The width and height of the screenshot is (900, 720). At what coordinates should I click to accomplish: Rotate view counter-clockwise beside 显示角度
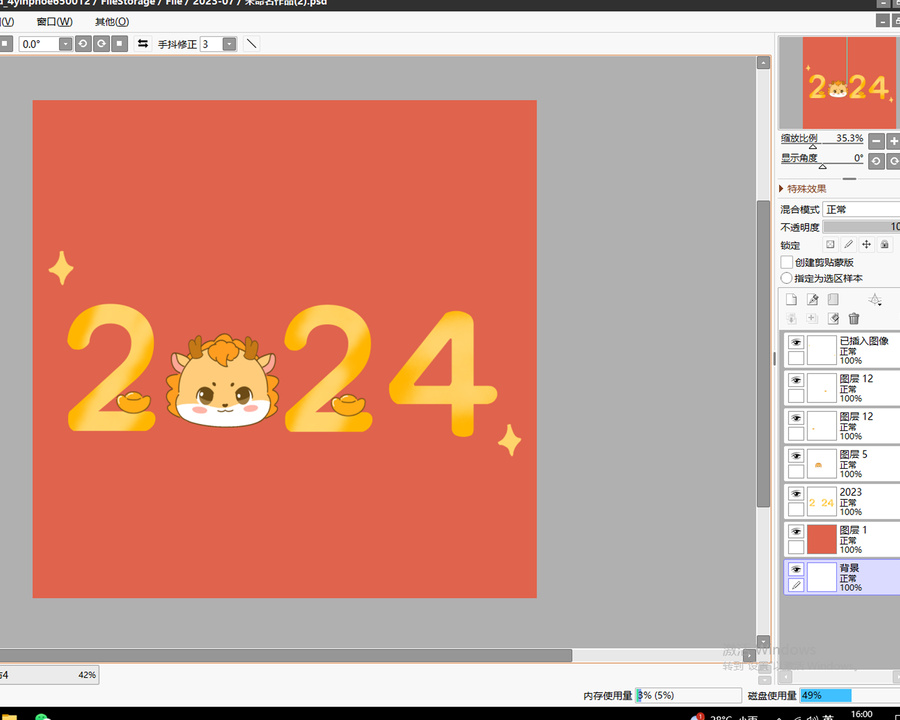point(876,161)
